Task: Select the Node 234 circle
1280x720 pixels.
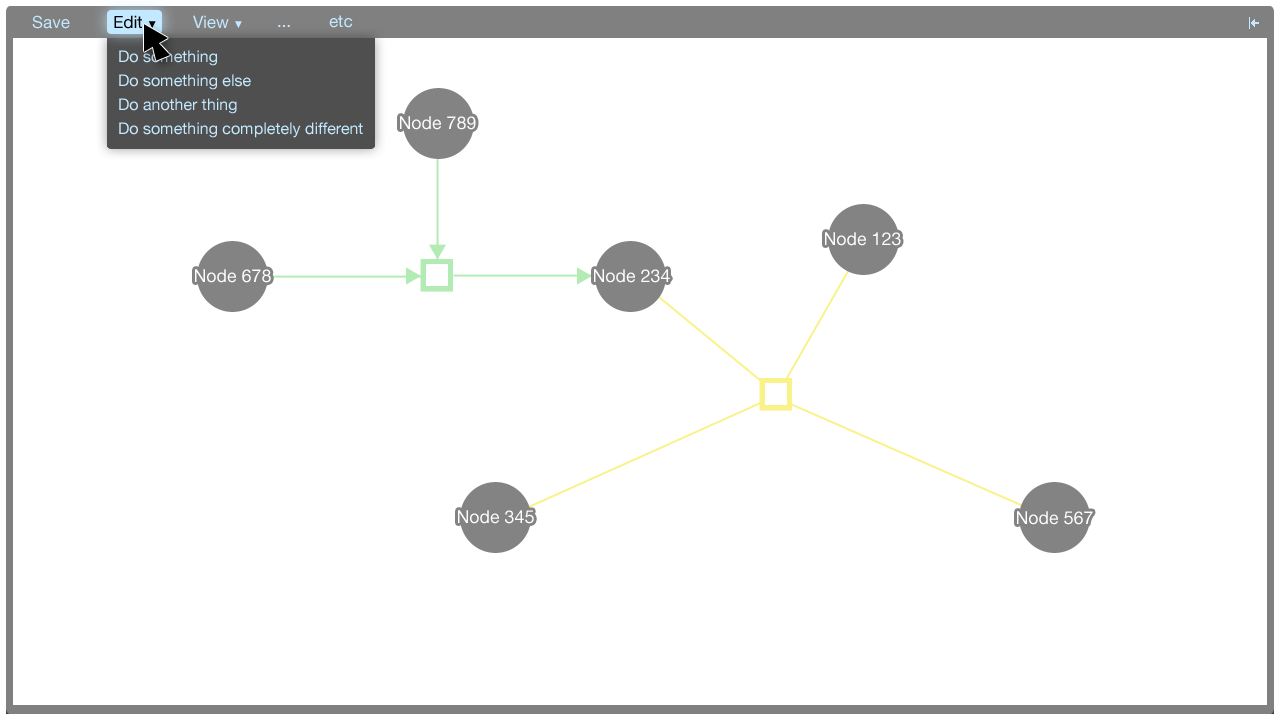Action: pos(630,276)
